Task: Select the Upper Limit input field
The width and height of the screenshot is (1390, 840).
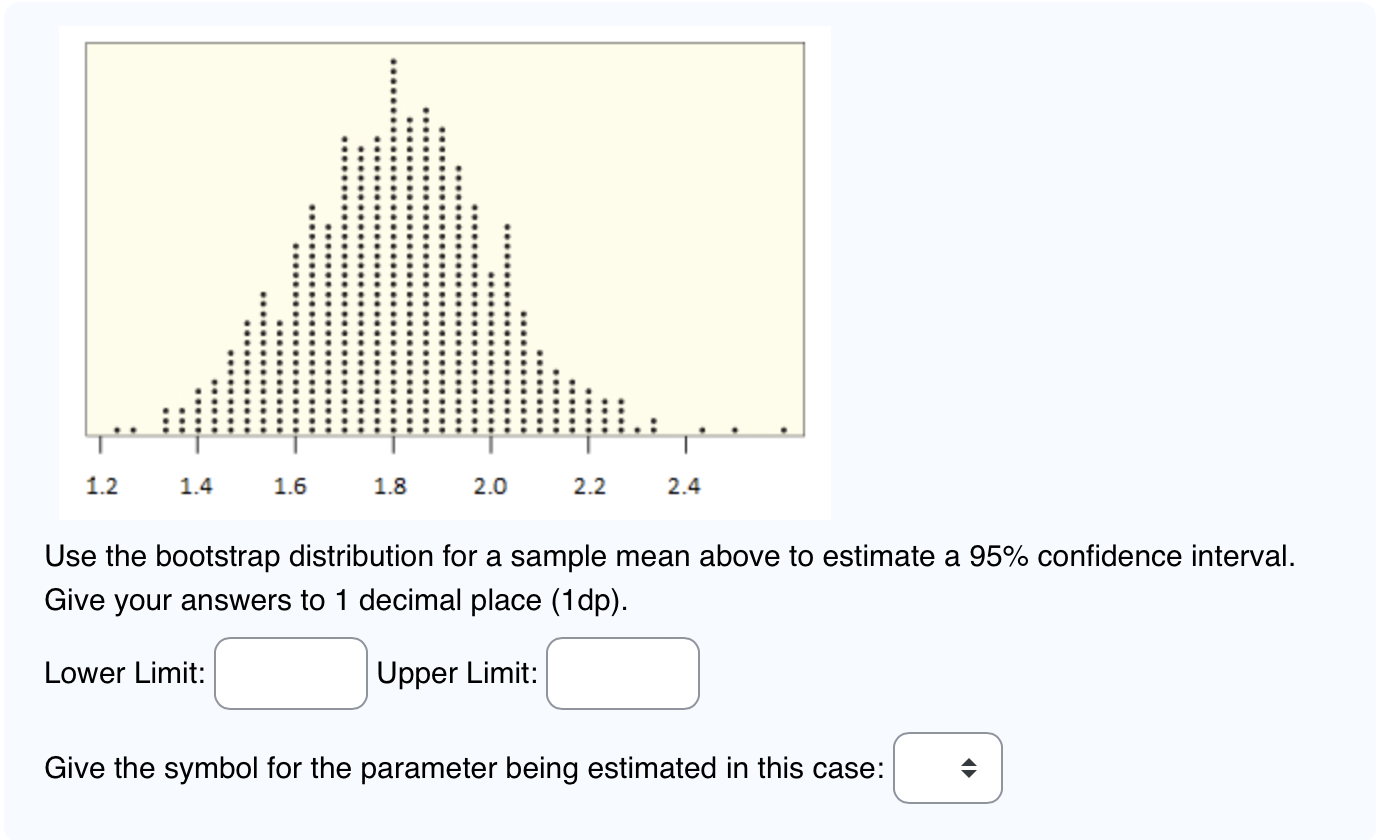Action: coord(622,673)
